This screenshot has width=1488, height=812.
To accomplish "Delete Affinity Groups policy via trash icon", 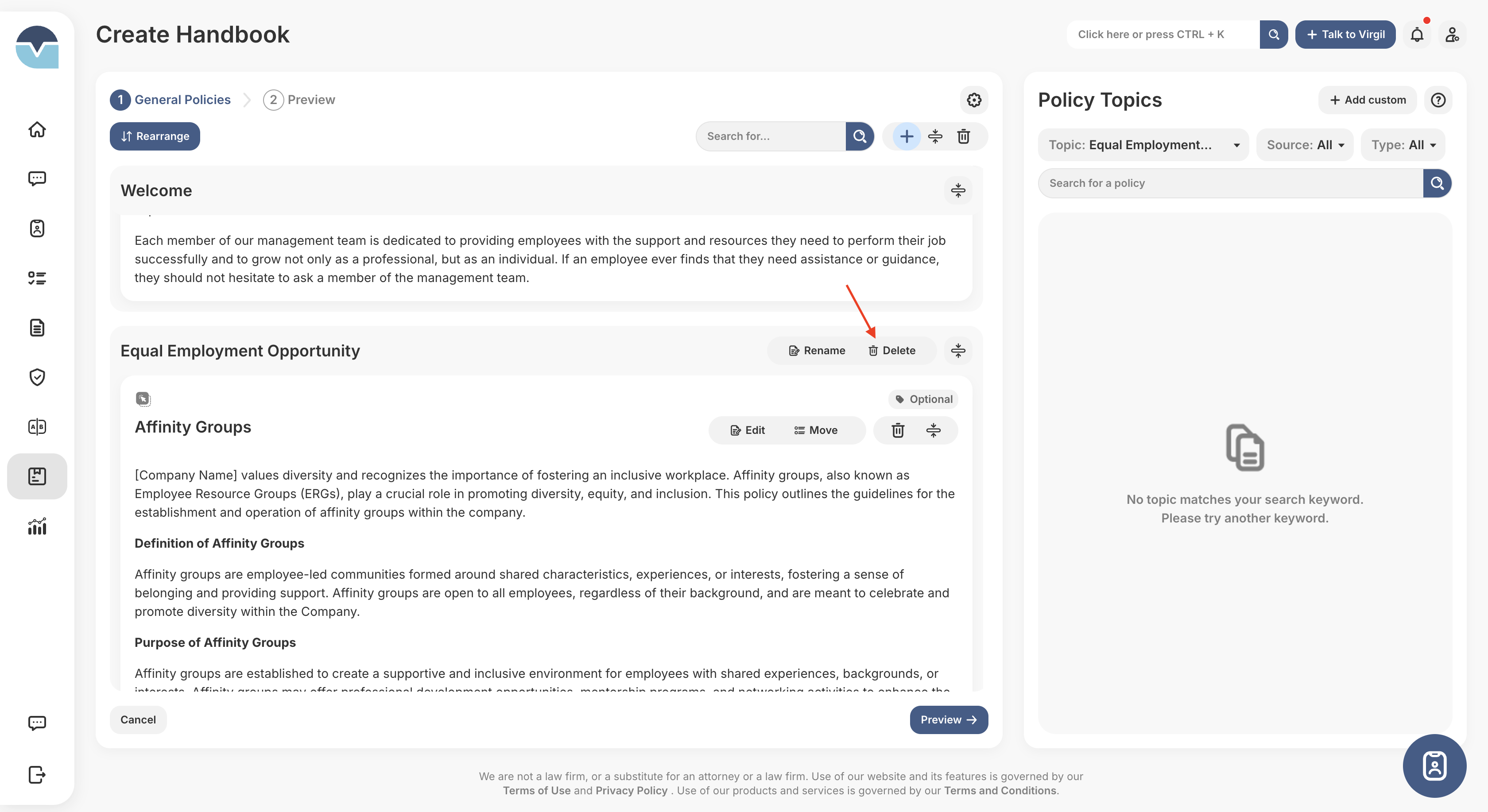I will (x=898, y=430).
